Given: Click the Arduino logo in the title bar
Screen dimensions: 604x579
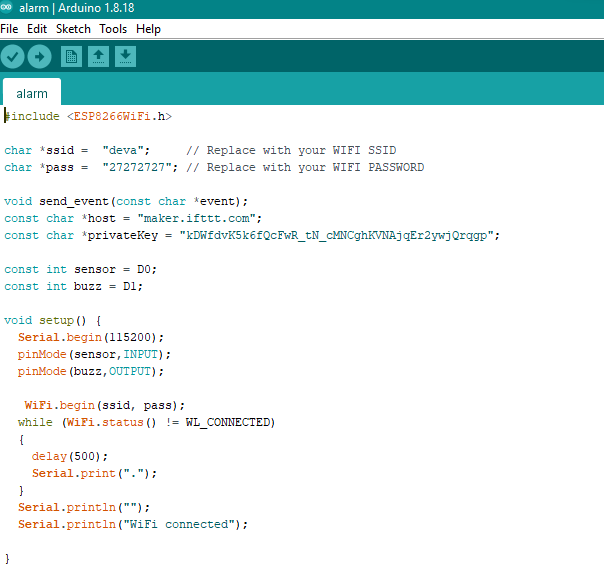Looking at the screenshot, I should point(6,7).
